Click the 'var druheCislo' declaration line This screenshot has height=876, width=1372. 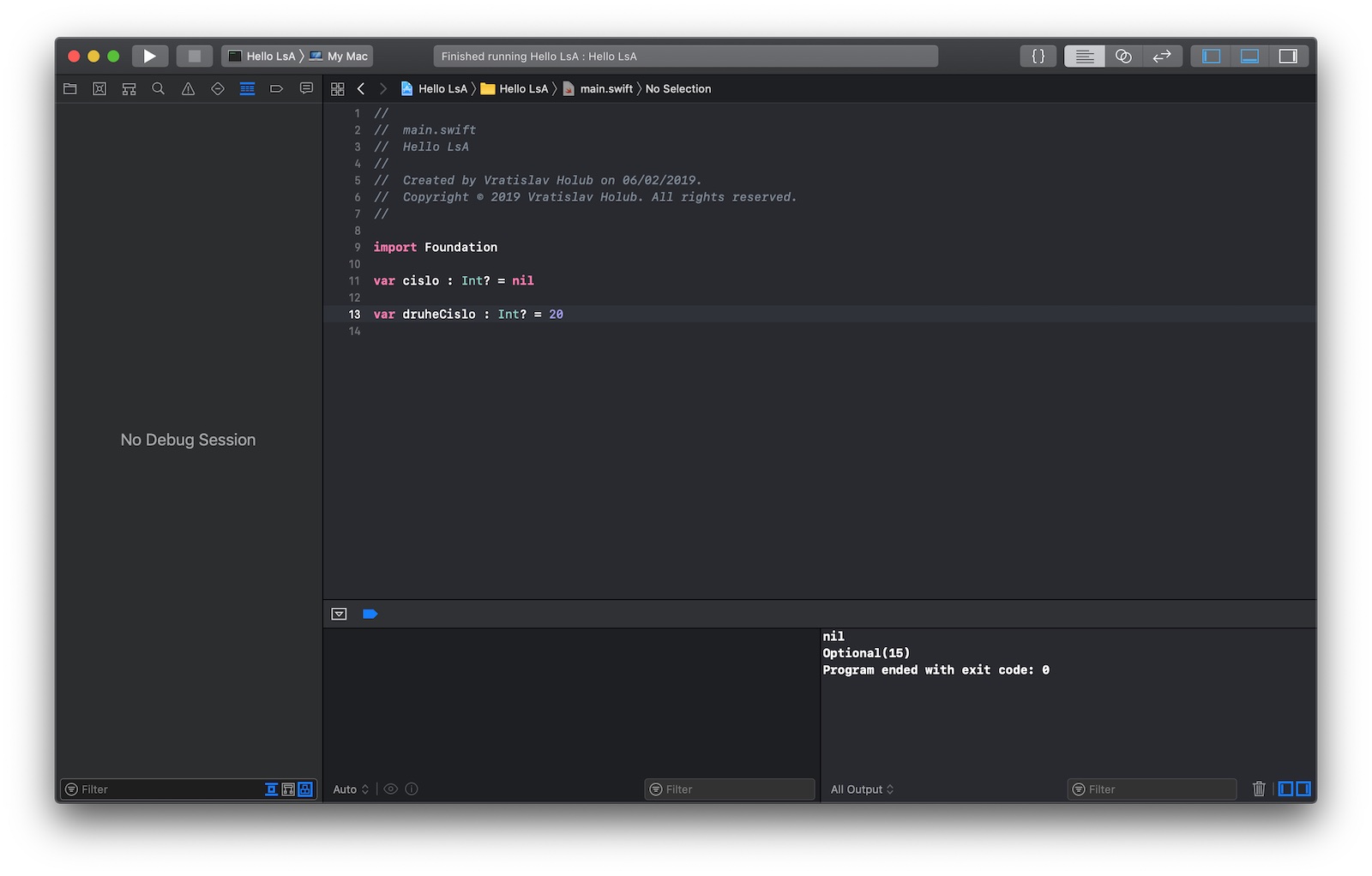coord(468,315)
